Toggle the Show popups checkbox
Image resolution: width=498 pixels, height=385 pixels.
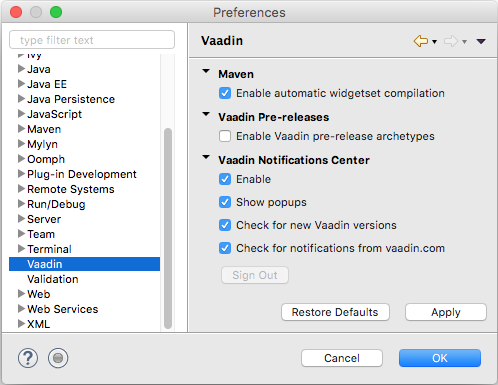tap(225, 202)
